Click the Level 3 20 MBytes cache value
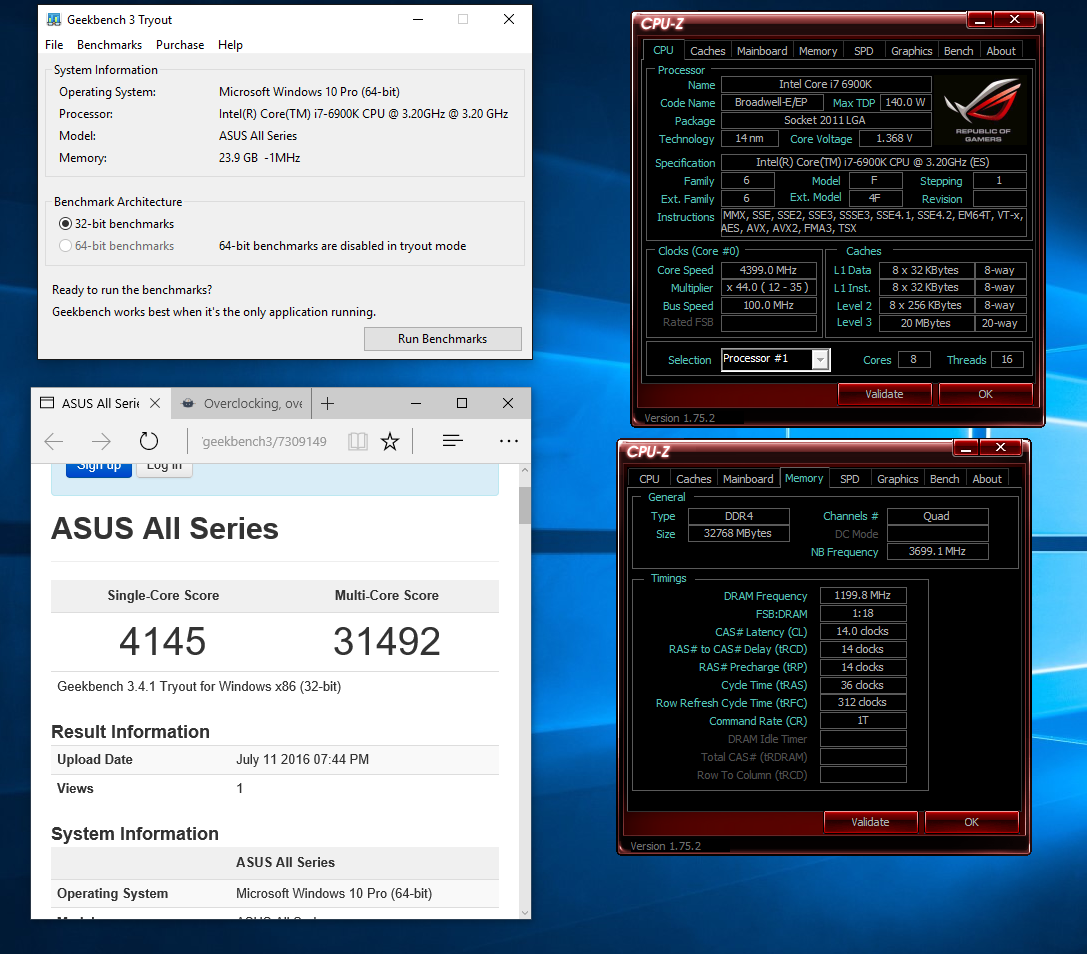The width and height of the screenshot is (1087, 954). coord(925,323)
